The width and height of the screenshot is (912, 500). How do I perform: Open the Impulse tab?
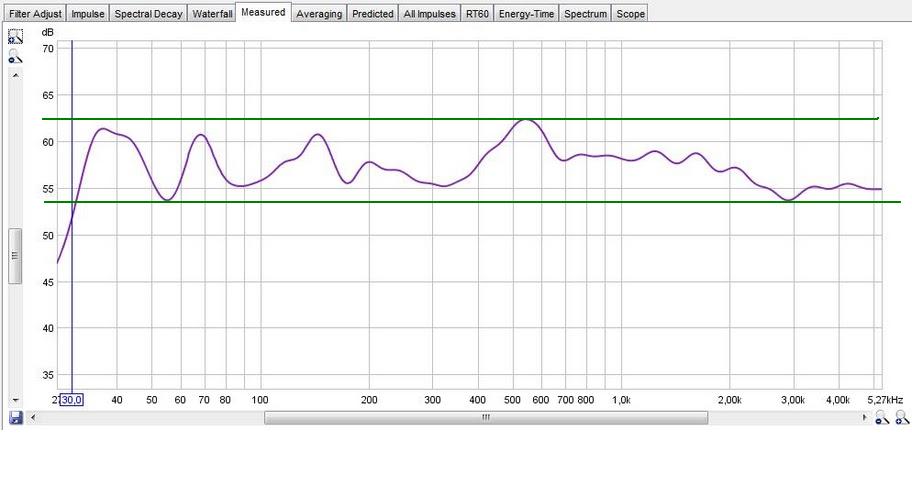[88, 14]
